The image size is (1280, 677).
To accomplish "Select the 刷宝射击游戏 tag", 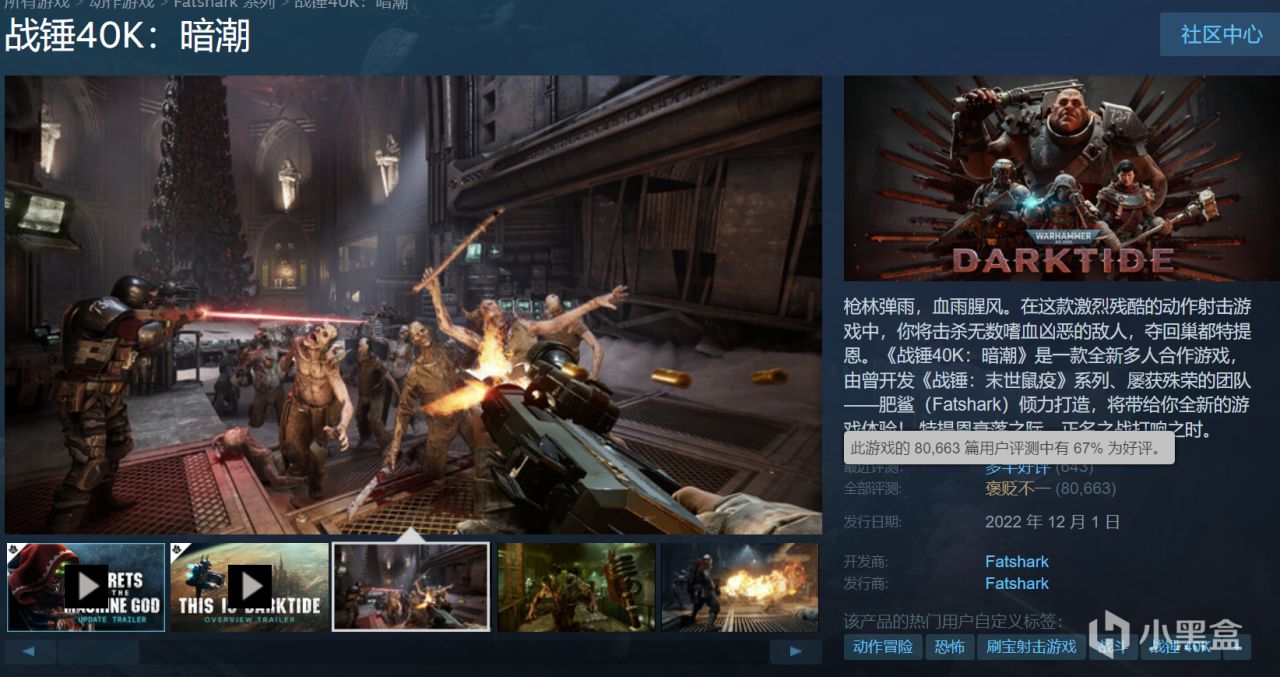I will coord(1031,647).
